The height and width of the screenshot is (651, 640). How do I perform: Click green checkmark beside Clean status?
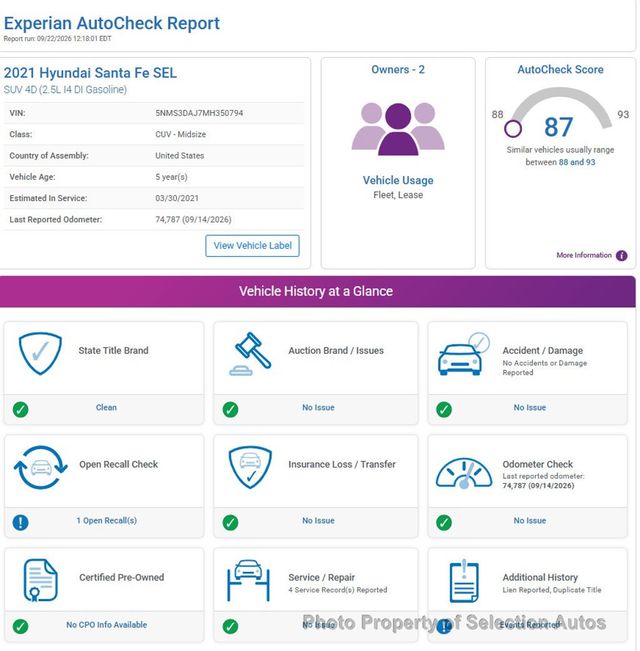coord(20,409)
